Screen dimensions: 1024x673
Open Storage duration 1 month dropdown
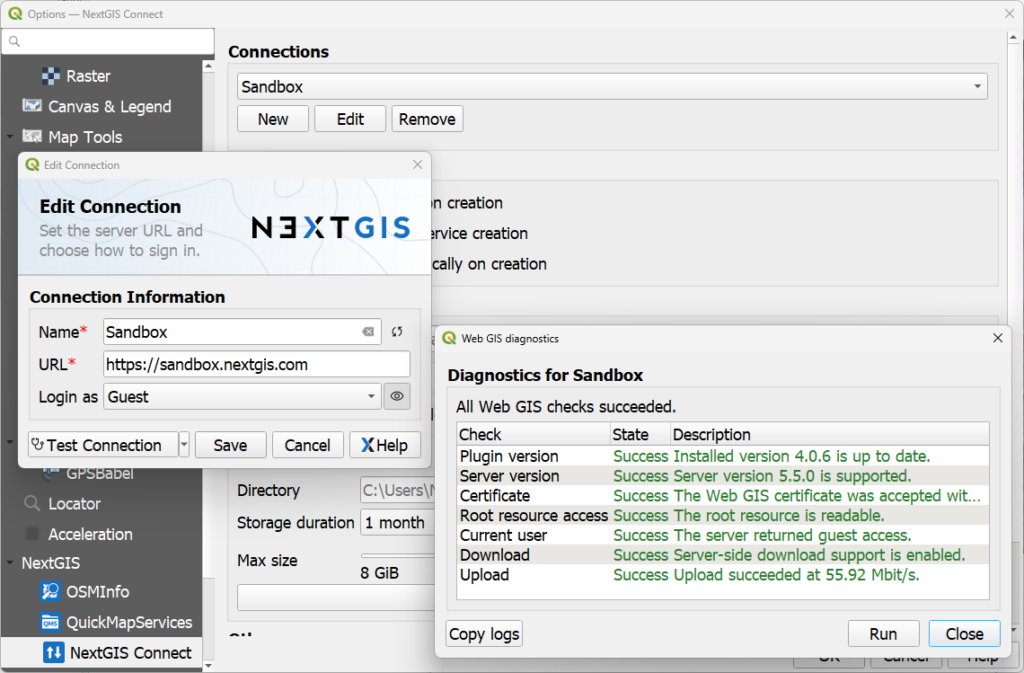[x=397, y=523]
